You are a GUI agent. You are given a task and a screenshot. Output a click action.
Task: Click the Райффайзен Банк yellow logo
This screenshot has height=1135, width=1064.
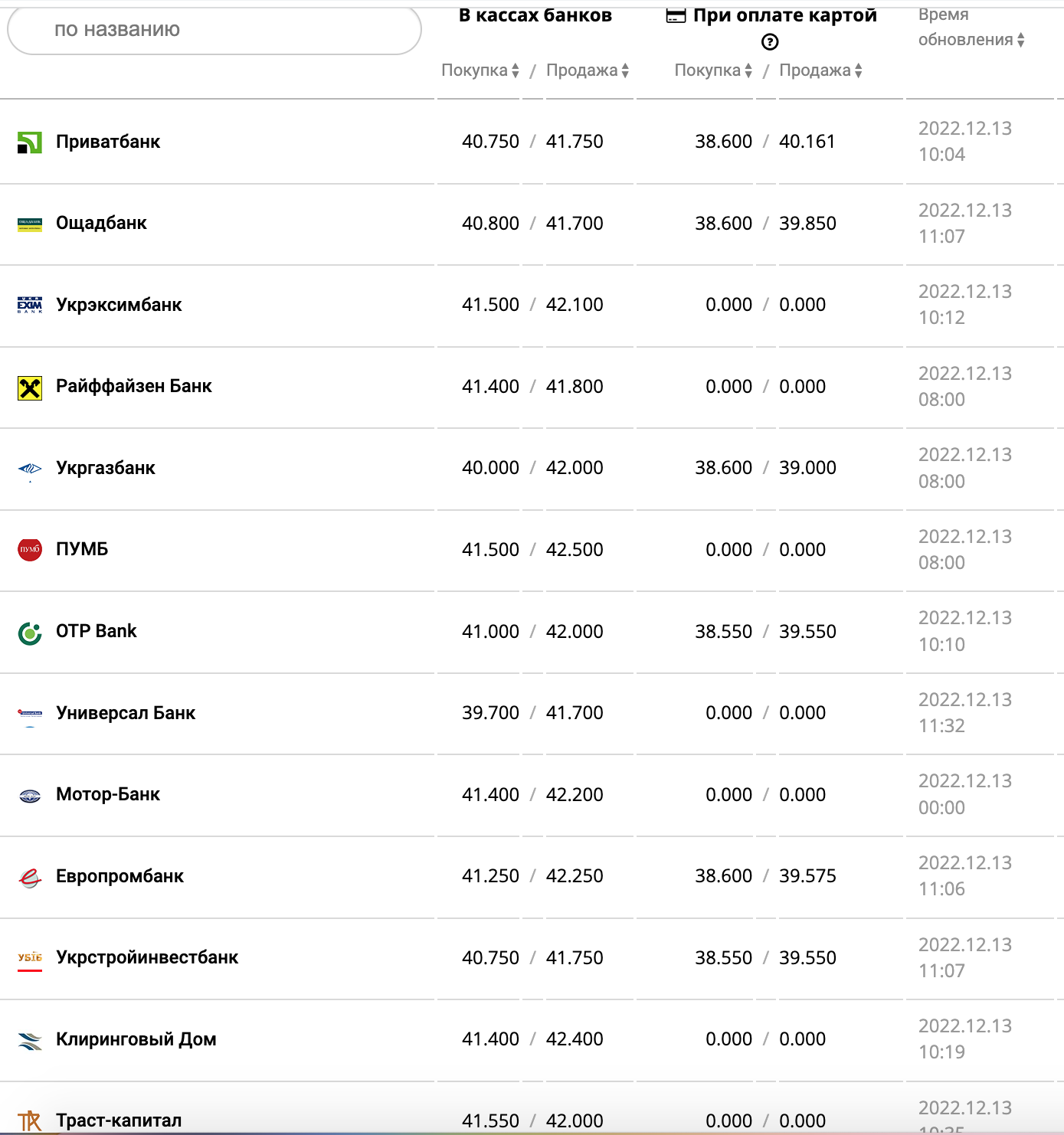[30, 388]
